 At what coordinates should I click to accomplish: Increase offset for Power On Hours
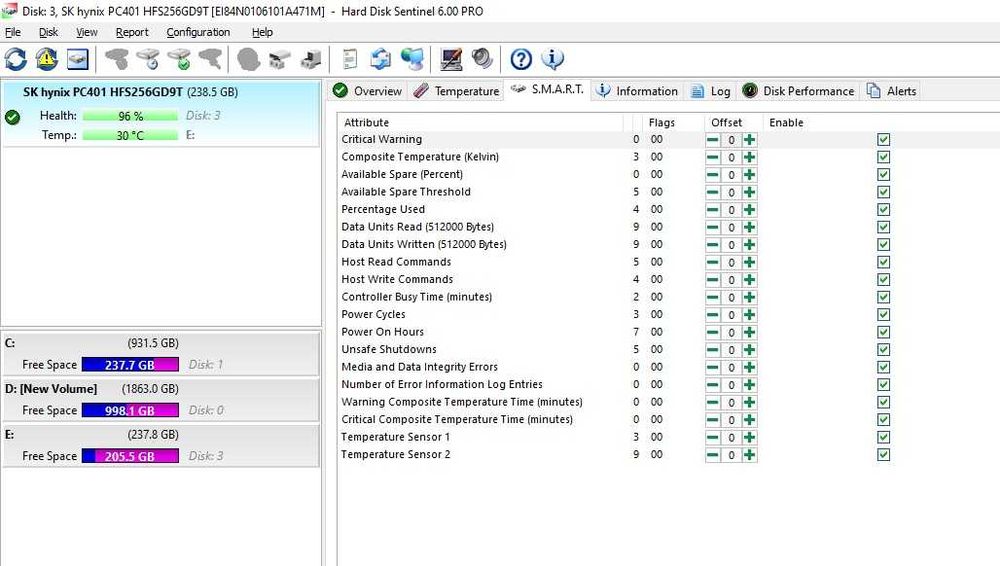tap(749, 332)
